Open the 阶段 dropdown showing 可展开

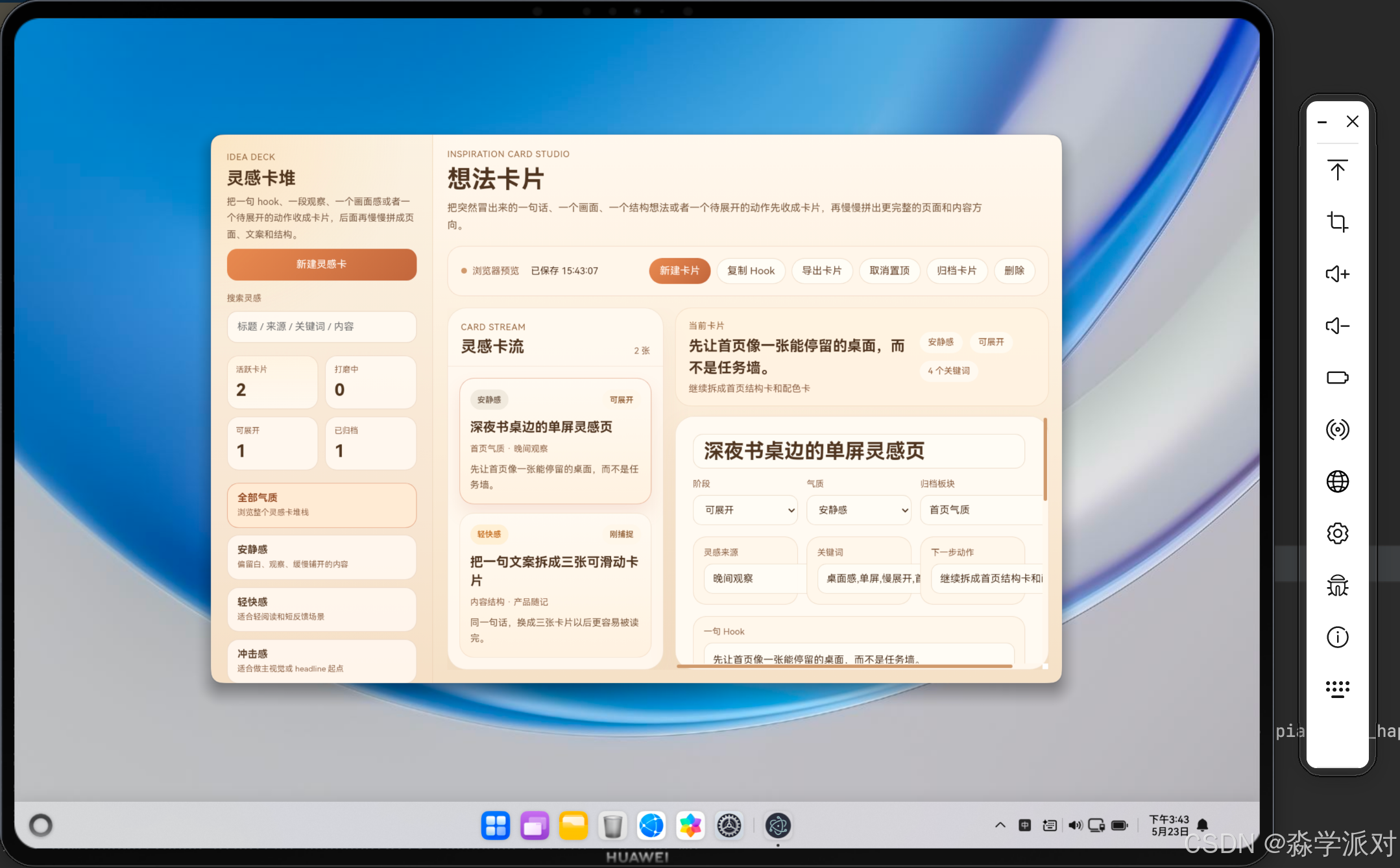(x=745, y=510)
